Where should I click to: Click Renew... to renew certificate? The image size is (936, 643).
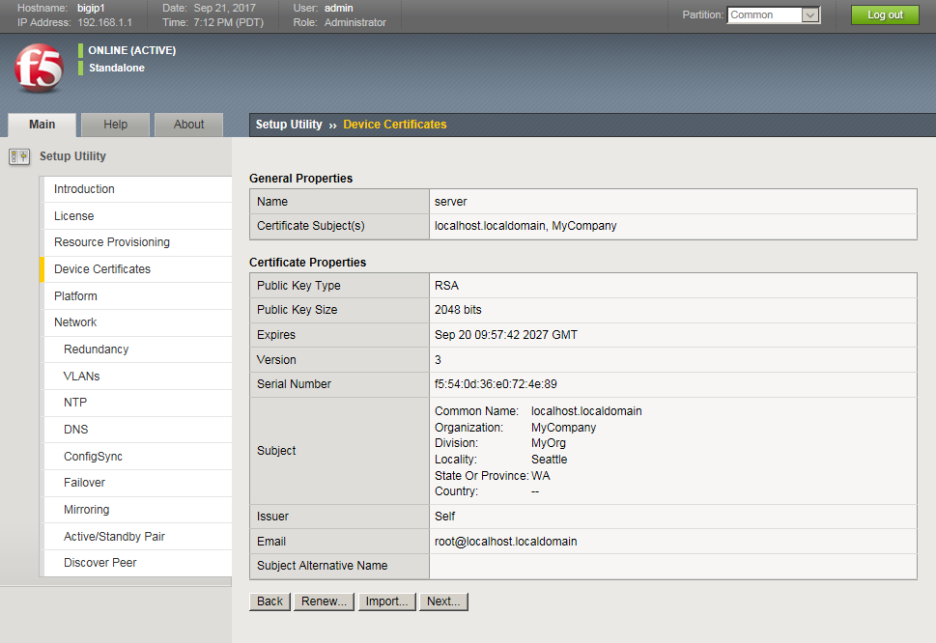click(x=324, y=602)
